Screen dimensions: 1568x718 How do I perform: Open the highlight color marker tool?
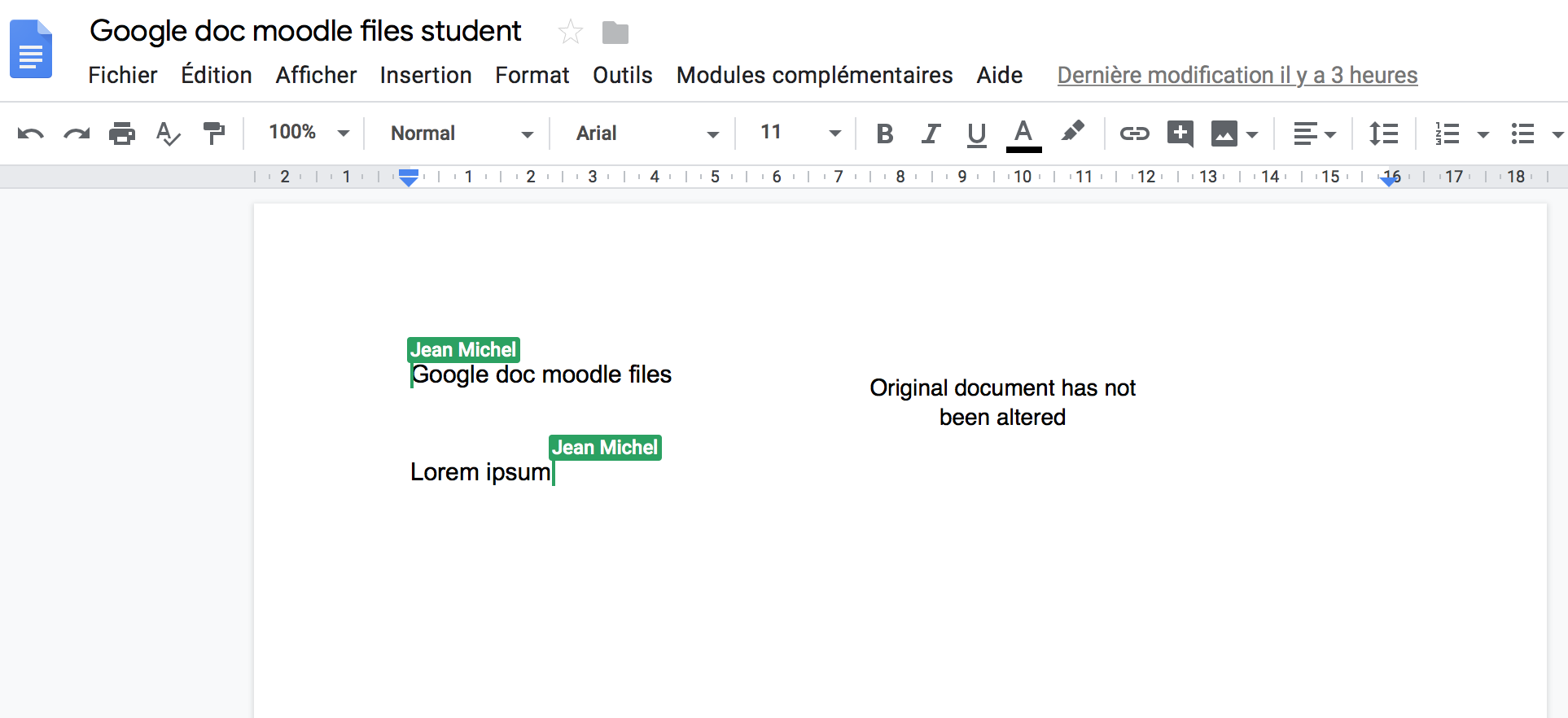[x=1072, y=131]
